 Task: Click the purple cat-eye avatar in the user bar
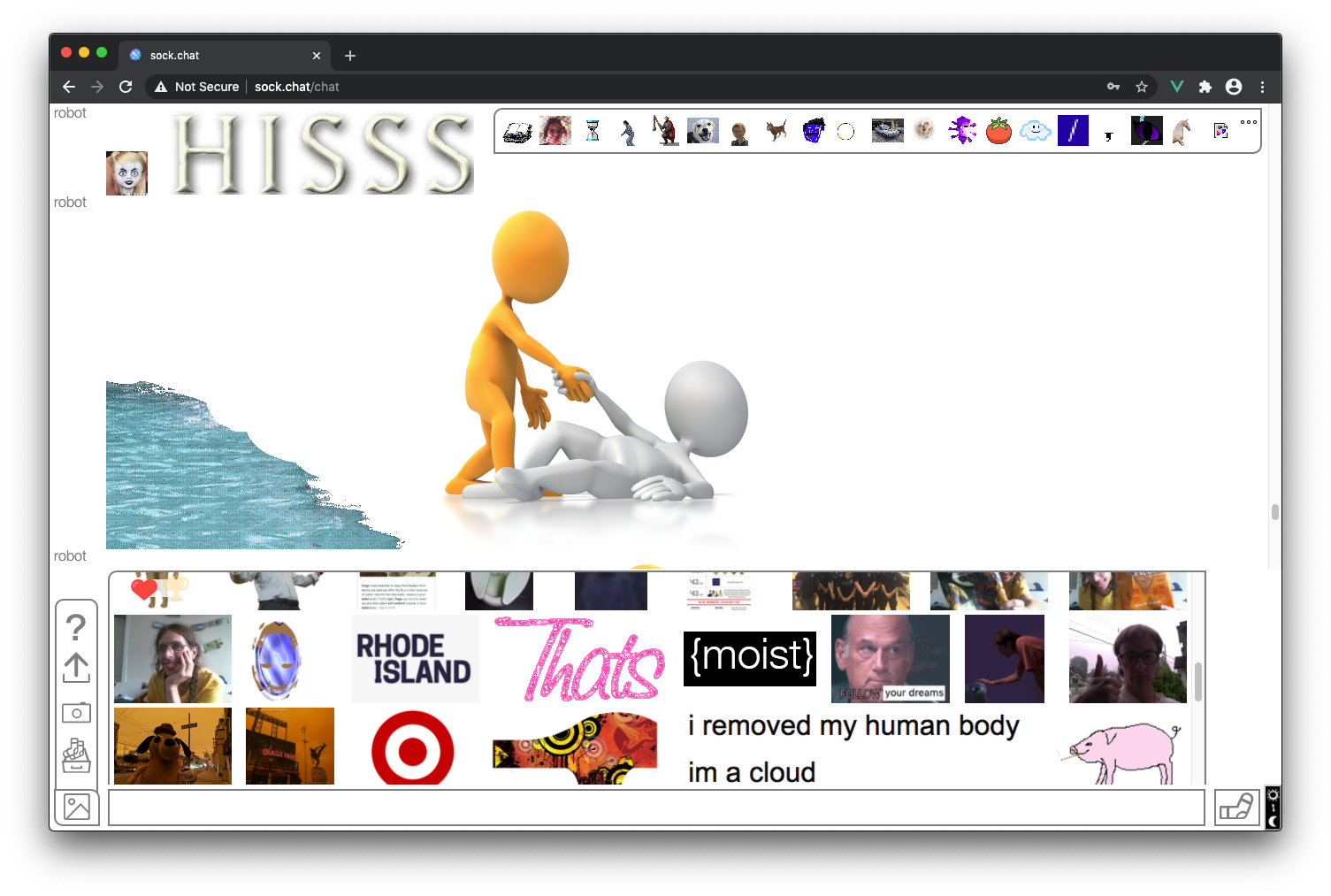(1147, 131)
